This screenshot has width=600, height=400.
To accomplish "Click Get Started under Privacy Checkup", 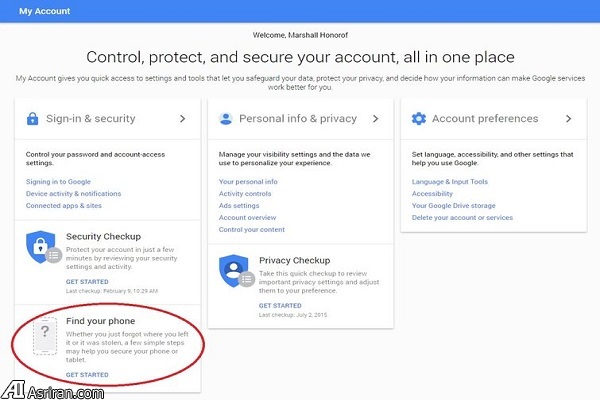I will pos(279,305).
